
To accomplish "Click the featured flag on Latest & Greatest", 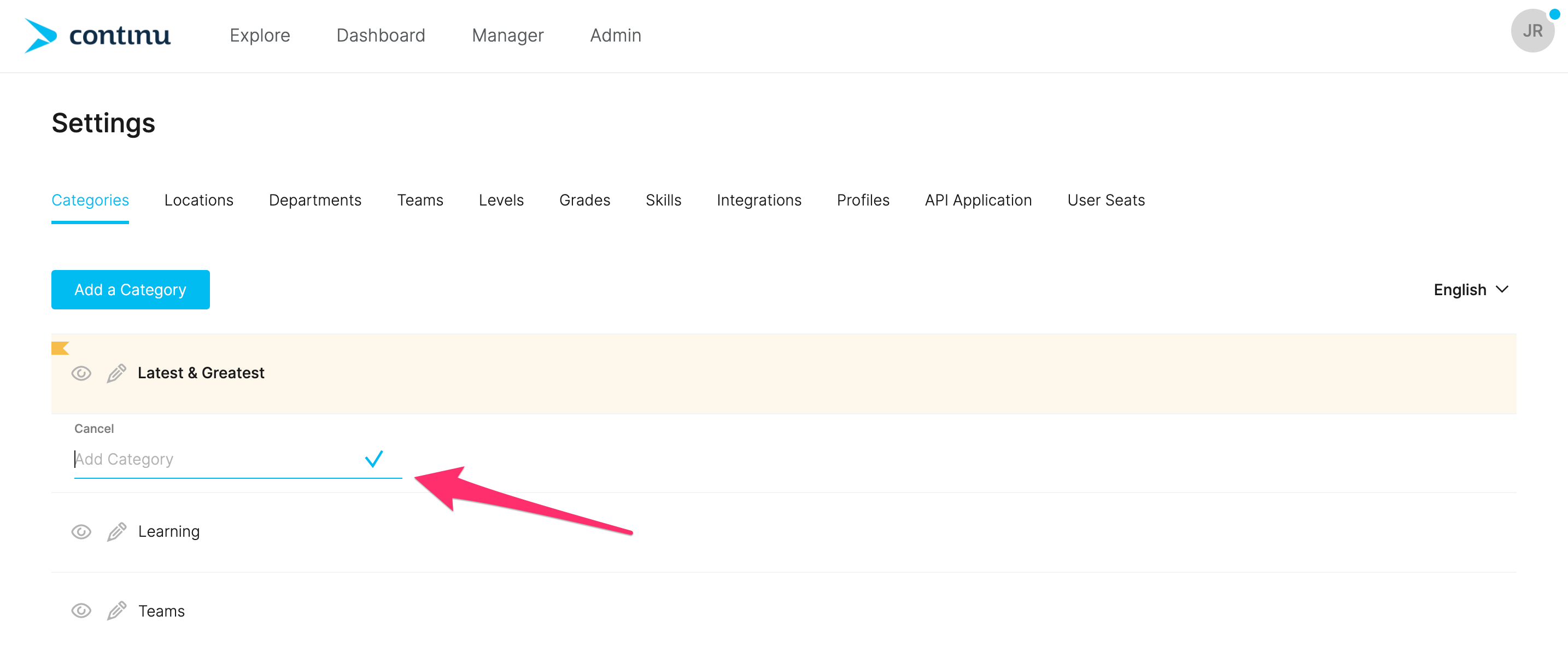I will [x=60, y=348].
